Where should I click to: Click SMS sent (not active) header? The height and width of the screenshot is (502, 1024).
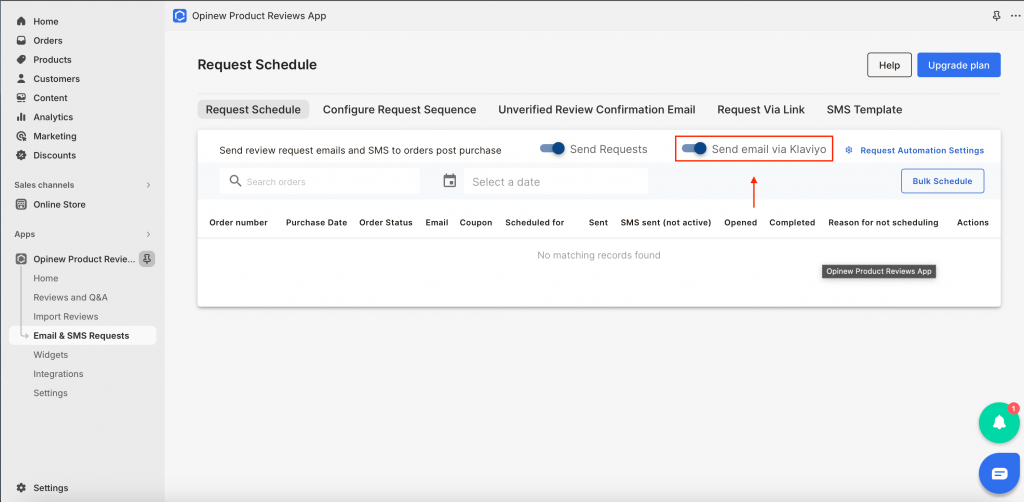click(665, 223)
